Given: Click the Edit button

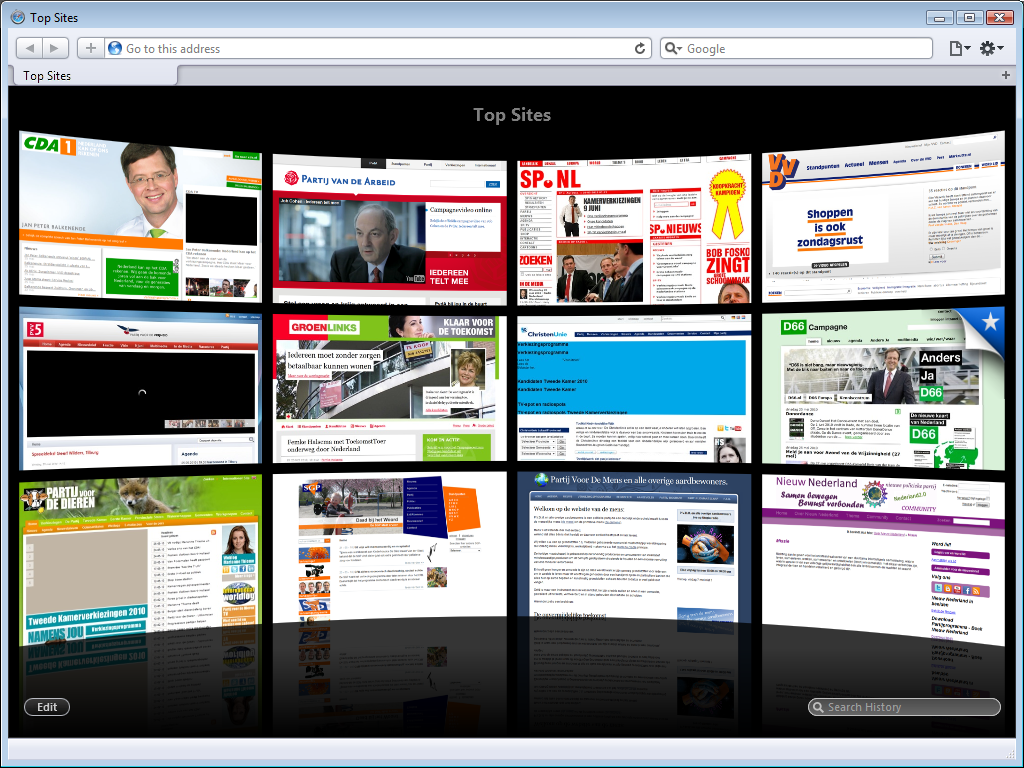Looking at the screenshot, I should pyautogui.click(x=47, y=707).
